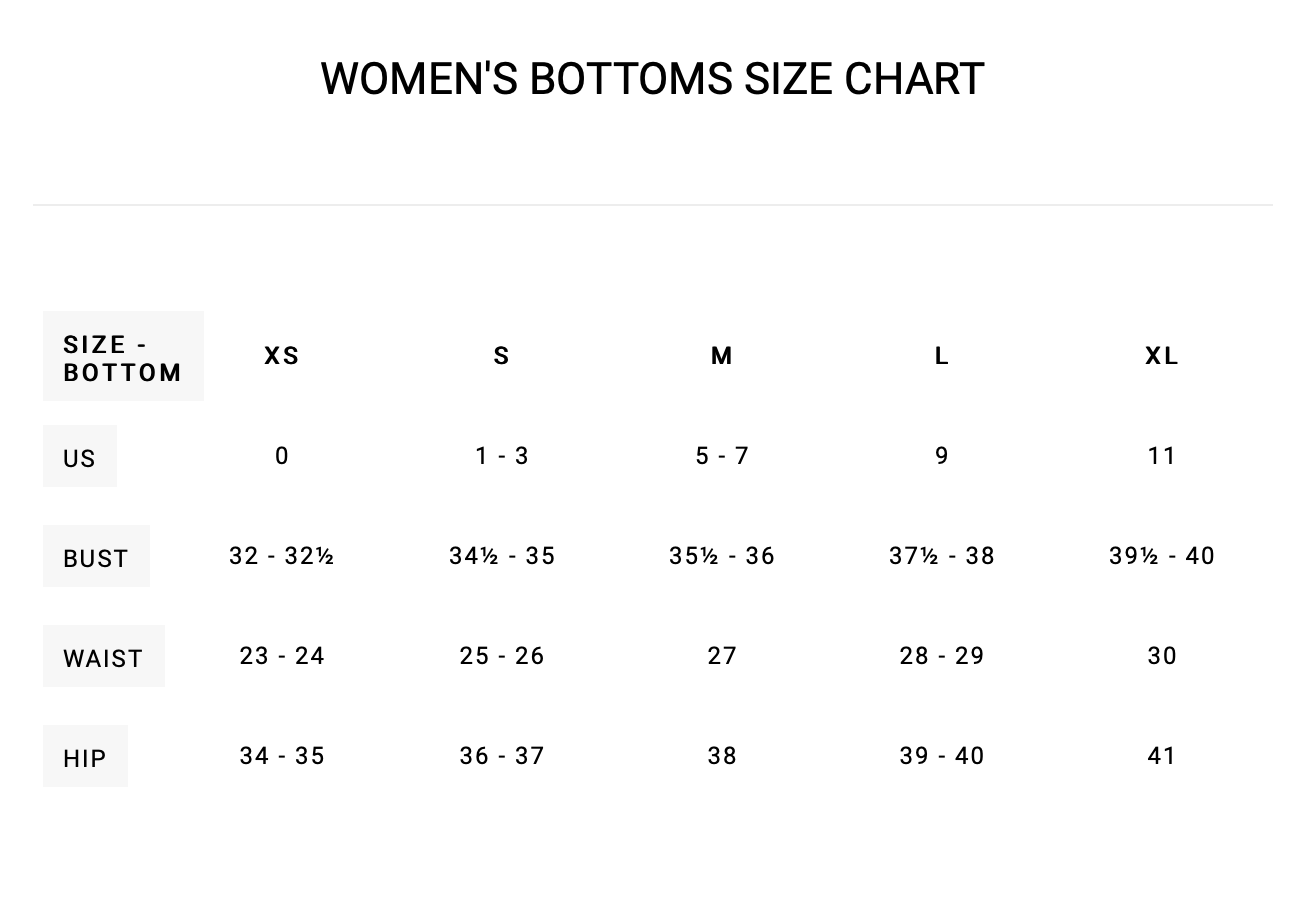Click the BUST row label
This screenshot has height=906, width=1306.
(96, 558)
